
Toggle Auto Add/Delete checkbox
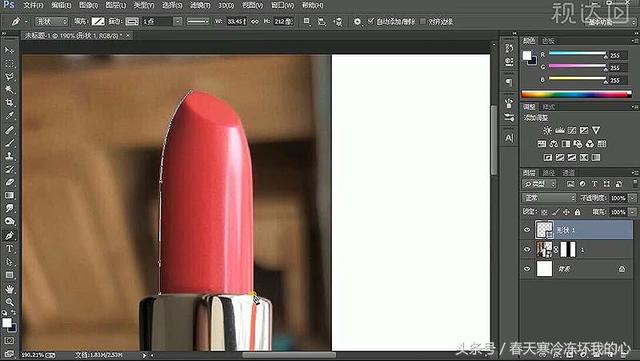point(371,21)
